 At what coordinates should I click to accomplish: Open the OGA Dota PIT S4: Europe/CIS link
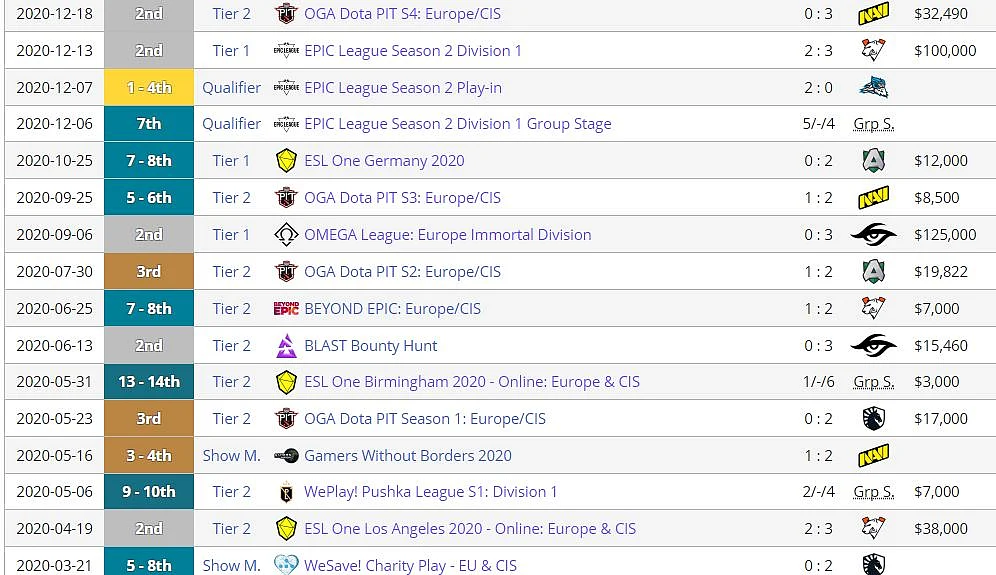click(x=402, y=13)
